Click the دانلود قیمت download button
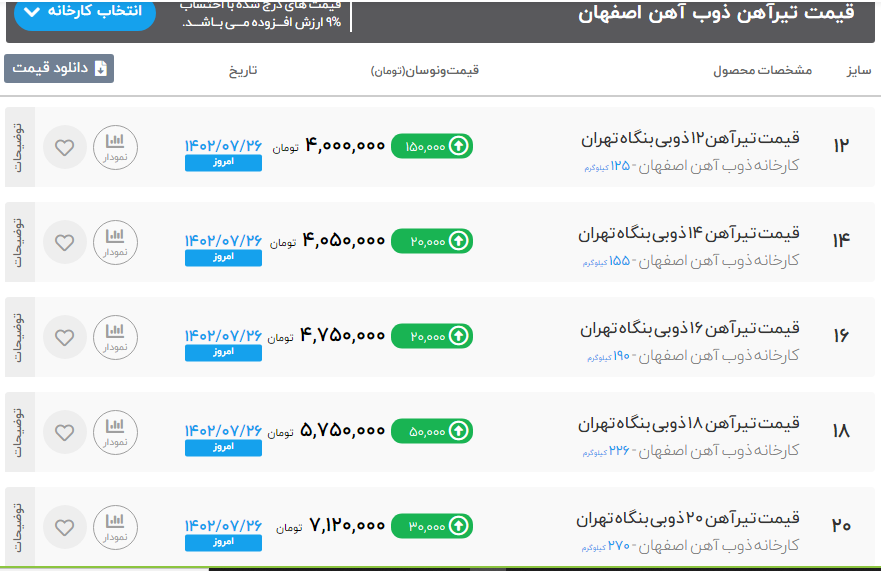Image resolution: width=881 pixels, height=571 pixels. (x=59, y=68)
